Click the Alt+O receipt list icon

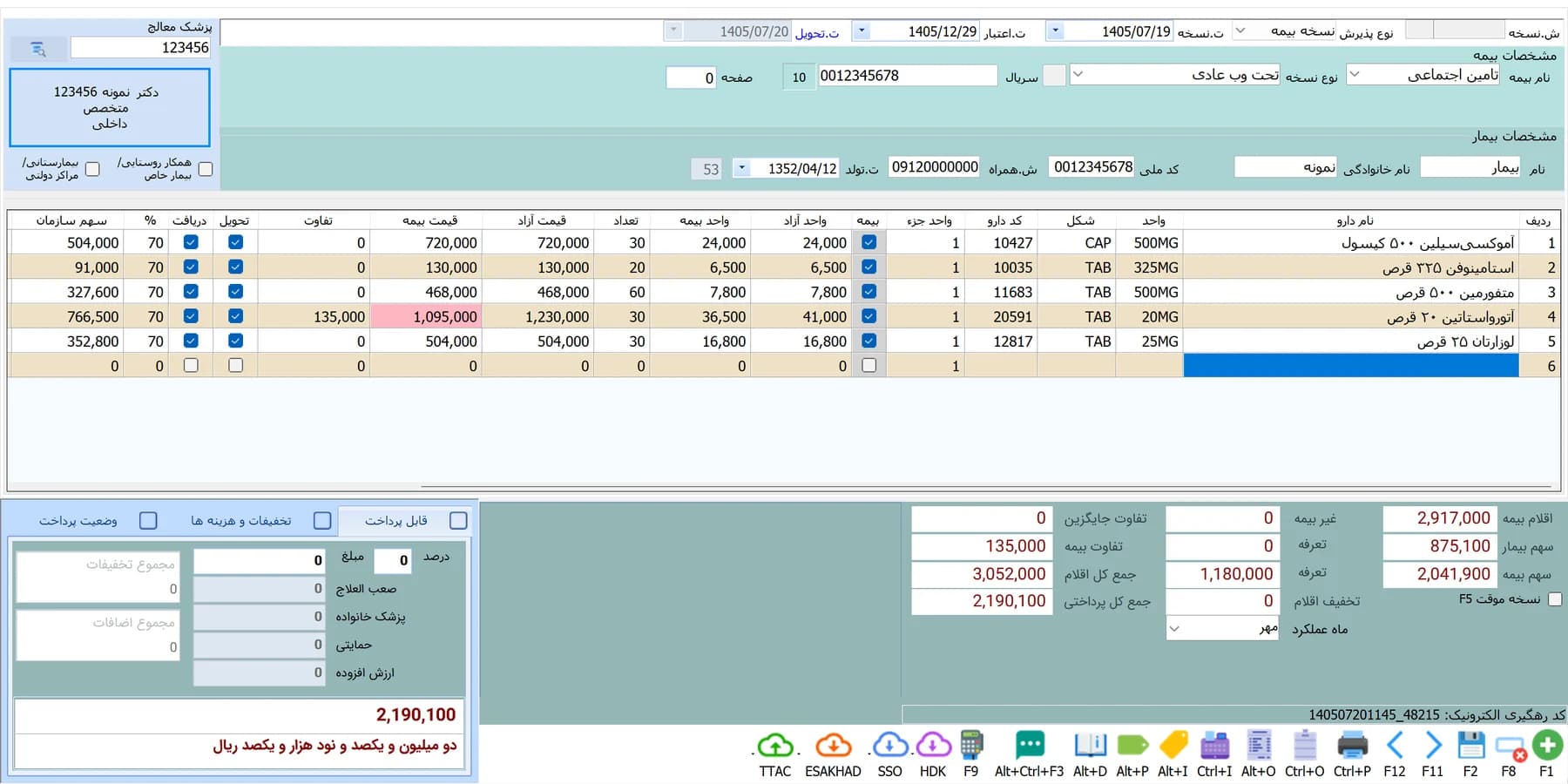coord(1258,746)
